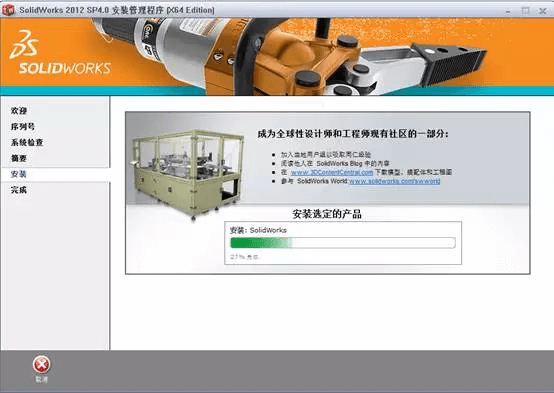Open the www.3DContentCentral.com link
This screenshot has height=393, width=554.
(332, 172)
